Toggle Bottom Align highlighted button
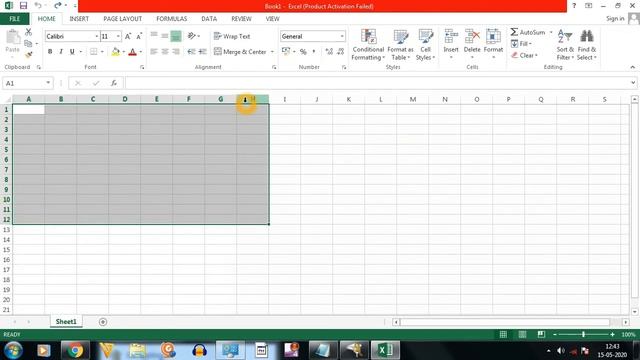The height and width of the screenshot is (360, 640). coord(176,36)
